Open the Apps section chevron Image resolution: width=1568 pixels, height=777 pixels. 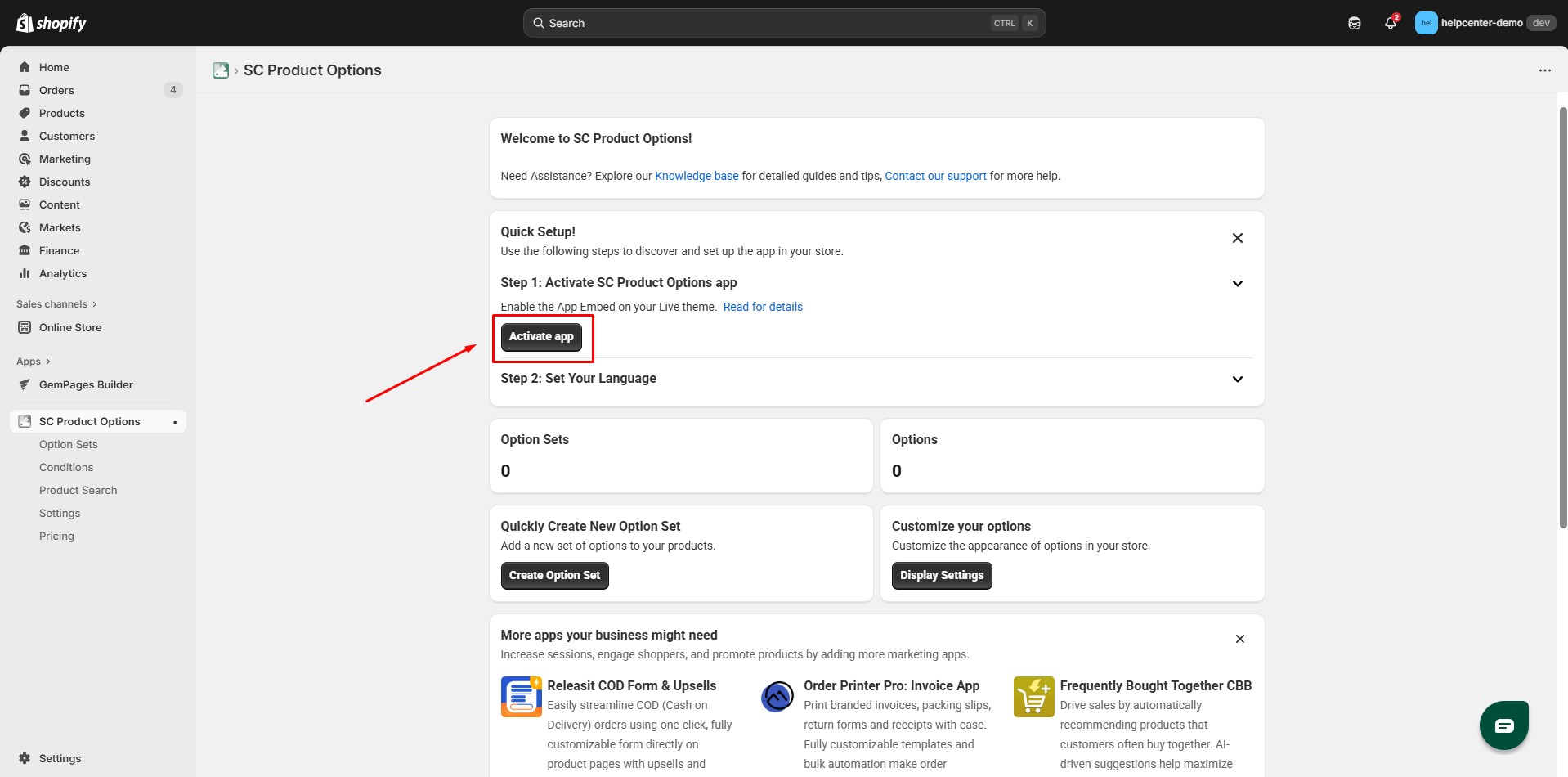click(x=47, y=361)
